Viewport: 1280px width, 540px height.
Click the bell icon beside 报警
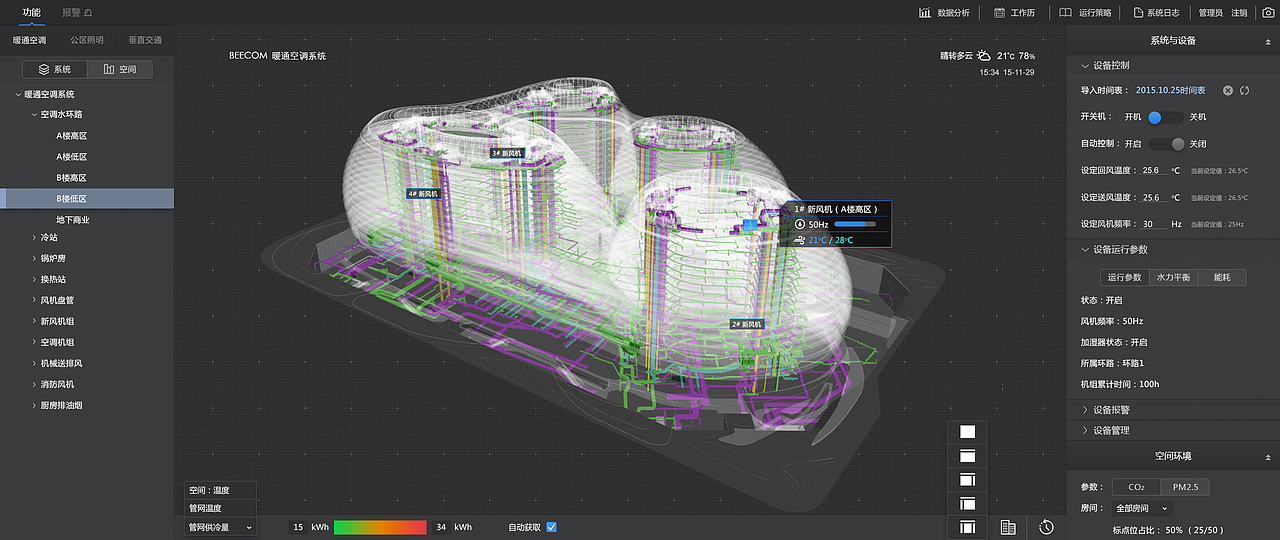coord(89,13)
